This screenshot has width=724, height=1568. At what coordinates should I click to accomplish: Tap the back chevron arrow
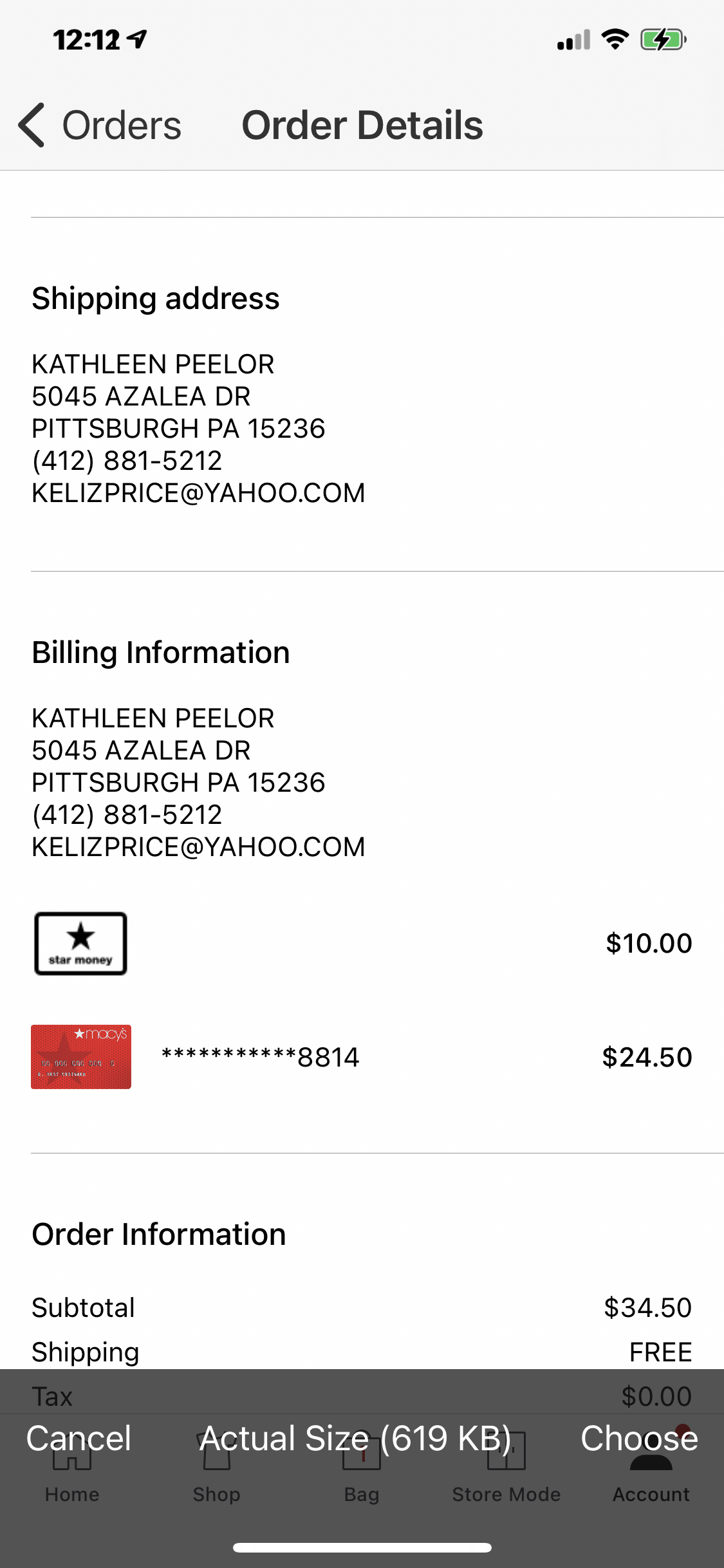32,125
